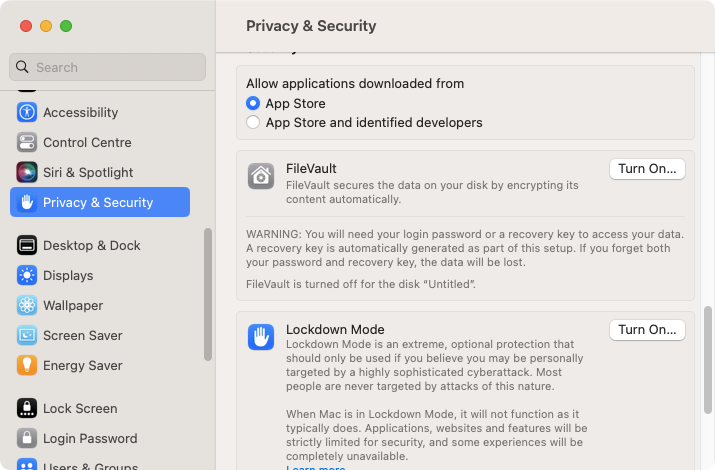Click the Privacy & Security window title
Image resolution: width=715 pixels, height=470 pixels.
tap(311, 26)
